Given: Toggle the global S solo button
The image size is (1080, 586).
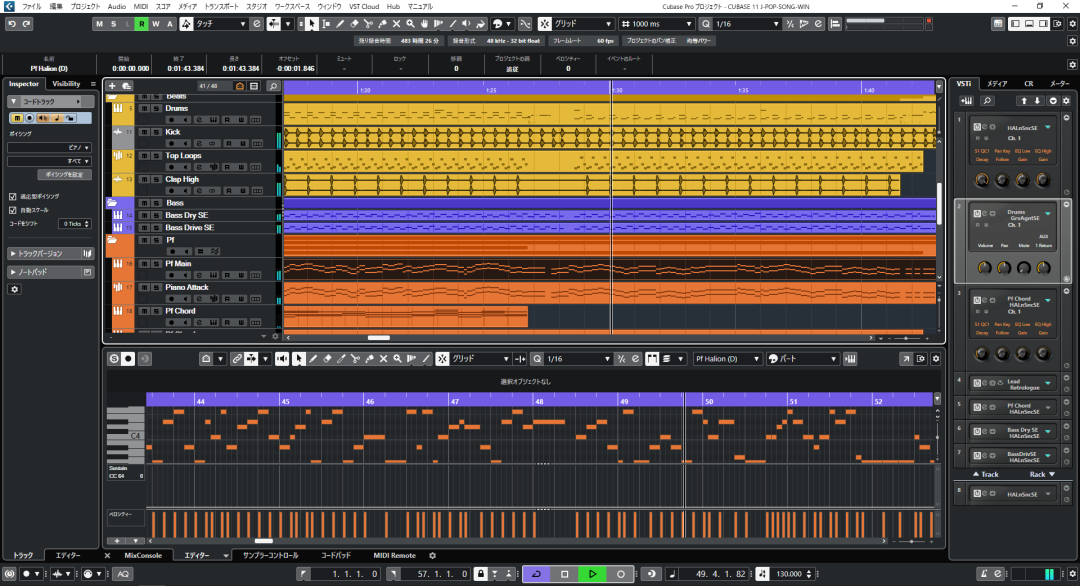Looking at the screenshot, I should (x=114, y=24).
